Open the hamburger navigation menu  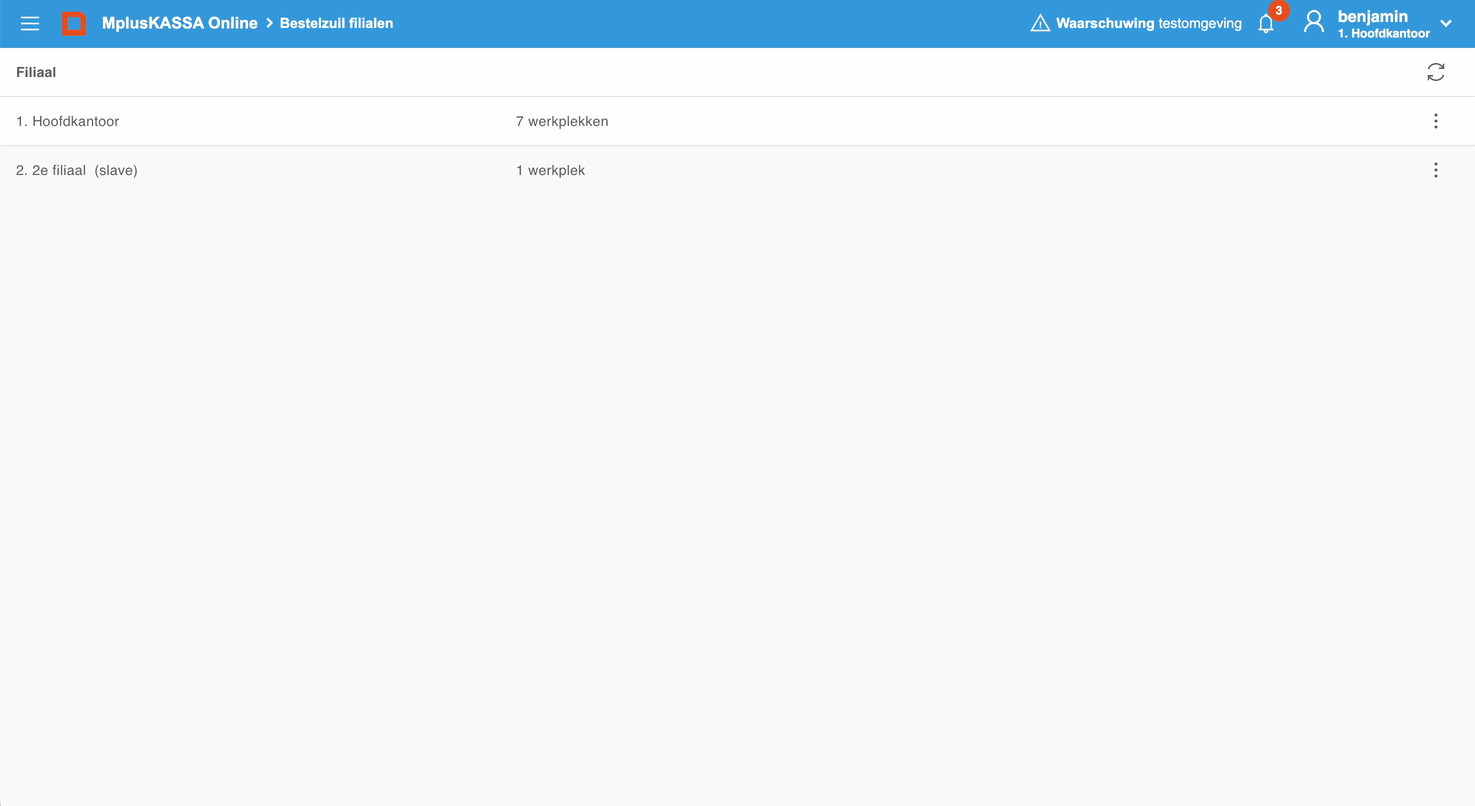30,23
